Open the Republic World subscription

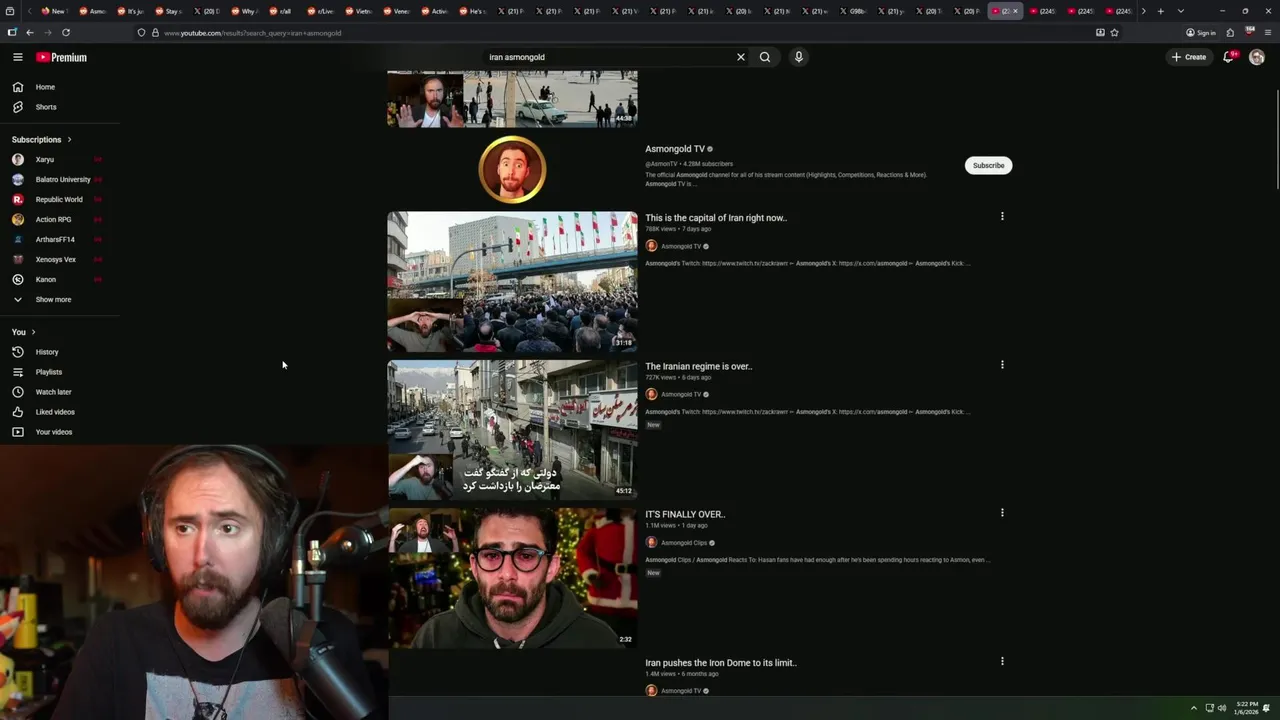[x=60, y=199]
